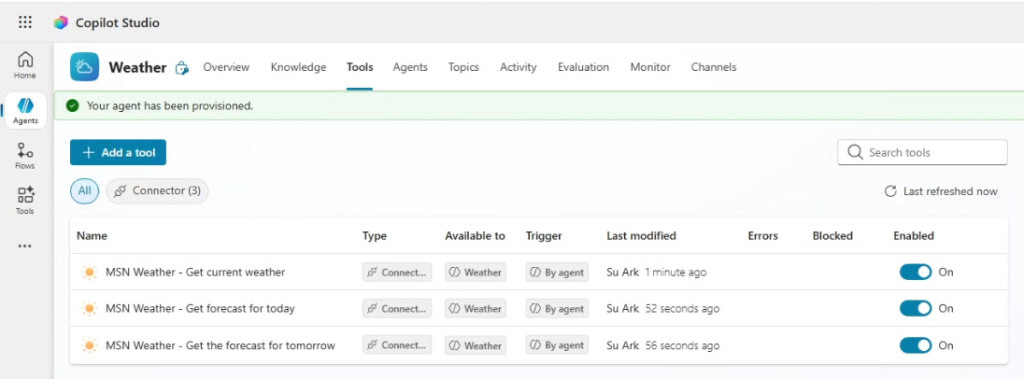The width and height of the screenshot is (1024, 379).
Task: View the Activity tab
Action: tap(519, 67)
